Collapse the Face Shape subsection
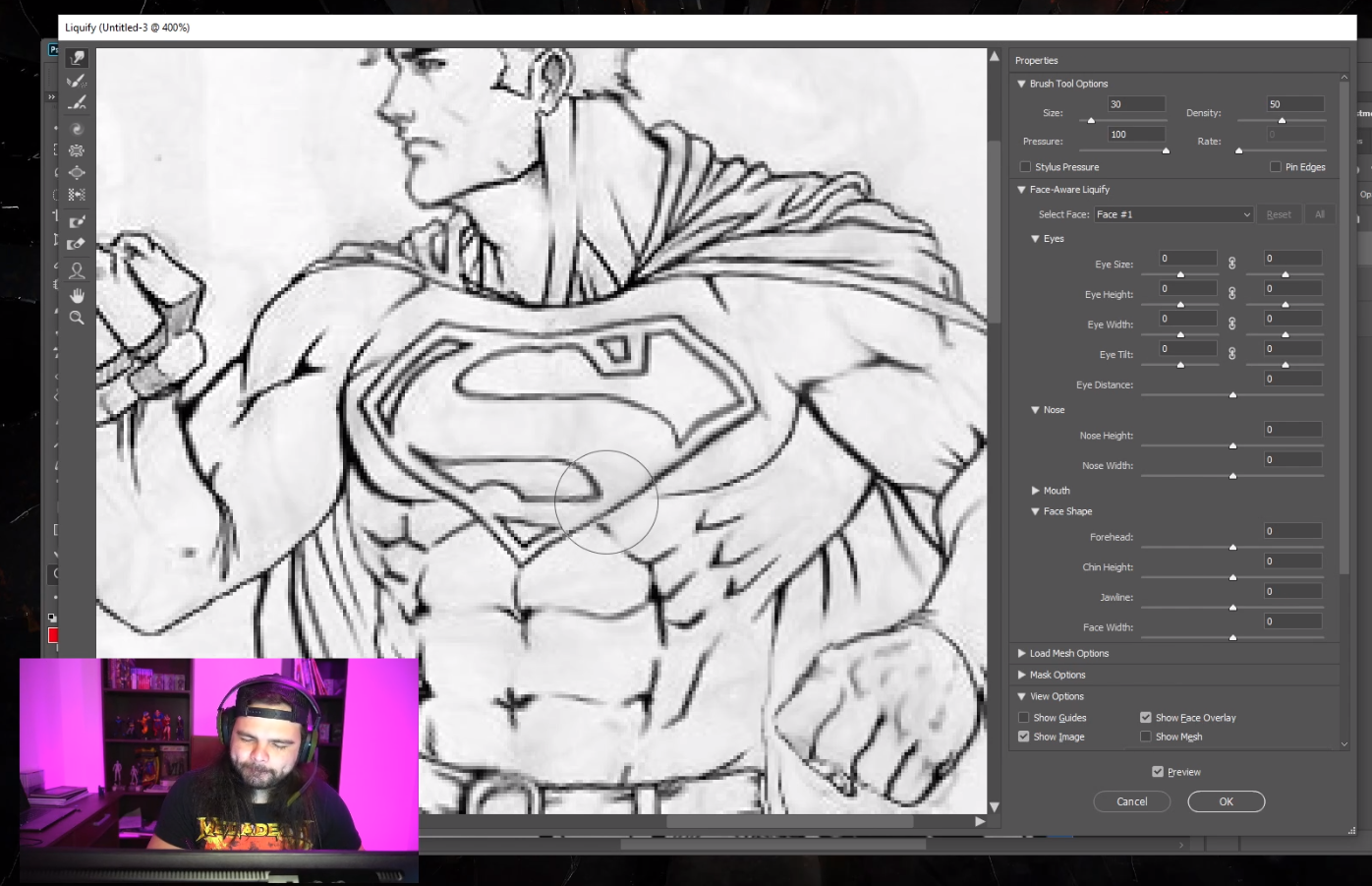This screenshot has height=886, width=1372. tap(1035, 511)
